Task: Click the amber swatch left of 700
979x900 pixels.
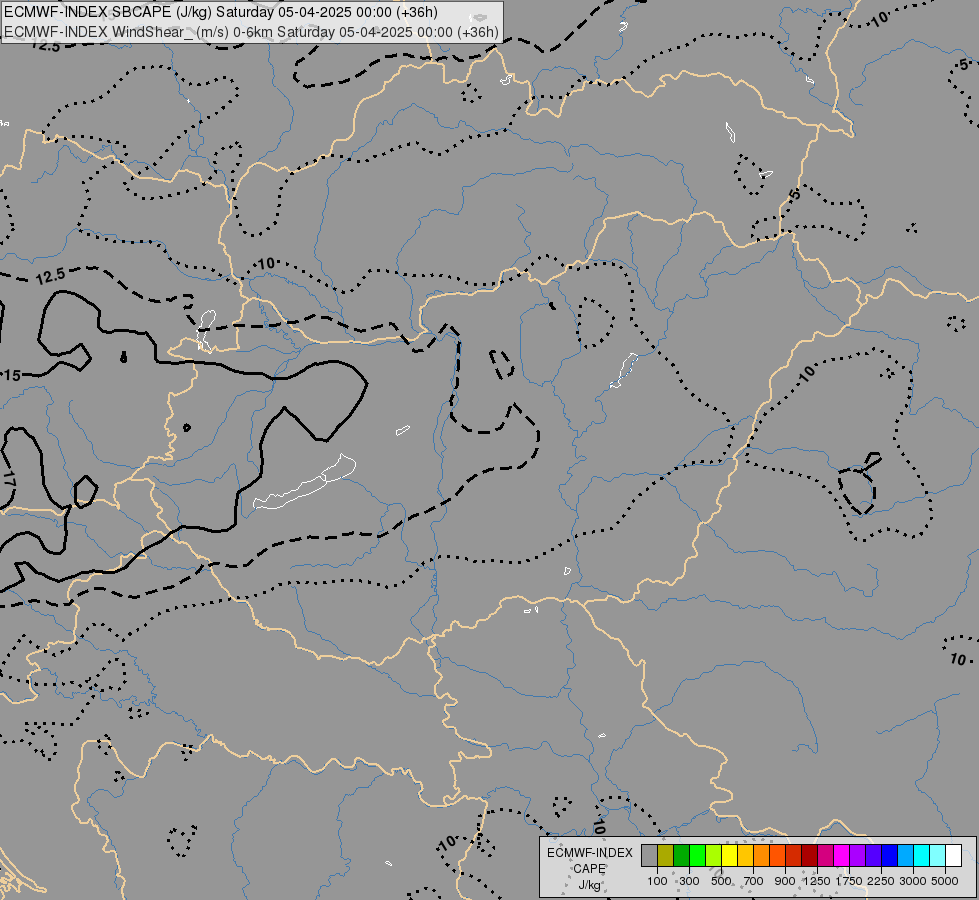Action: pos(745,855)
